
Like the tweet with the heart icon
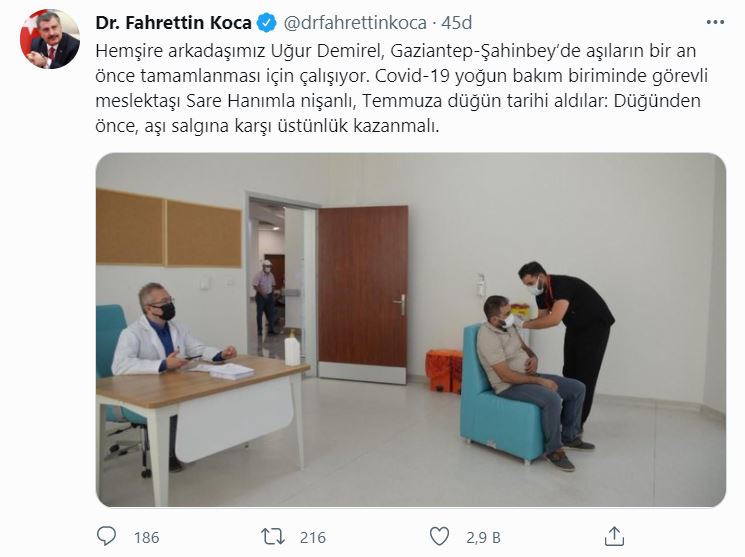click(x=439, y=537)
